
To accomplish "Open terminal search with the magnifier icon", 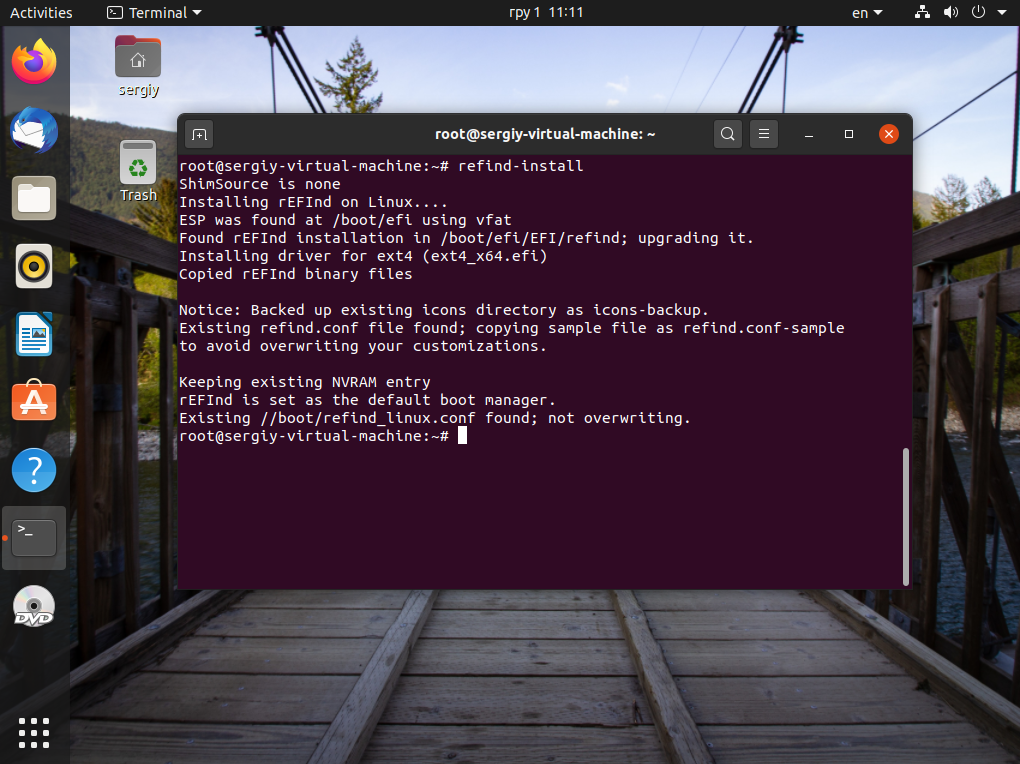I will point(728,134).
